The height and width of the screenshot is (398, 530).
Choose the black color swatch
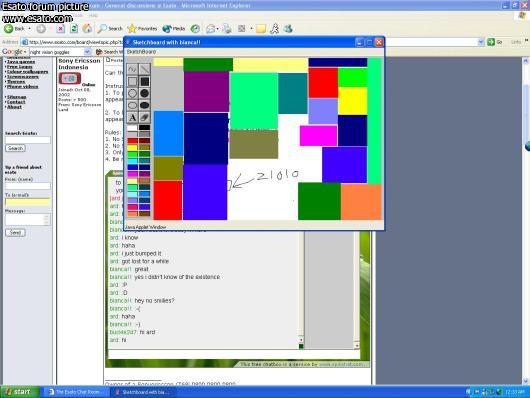pos(145,127)
